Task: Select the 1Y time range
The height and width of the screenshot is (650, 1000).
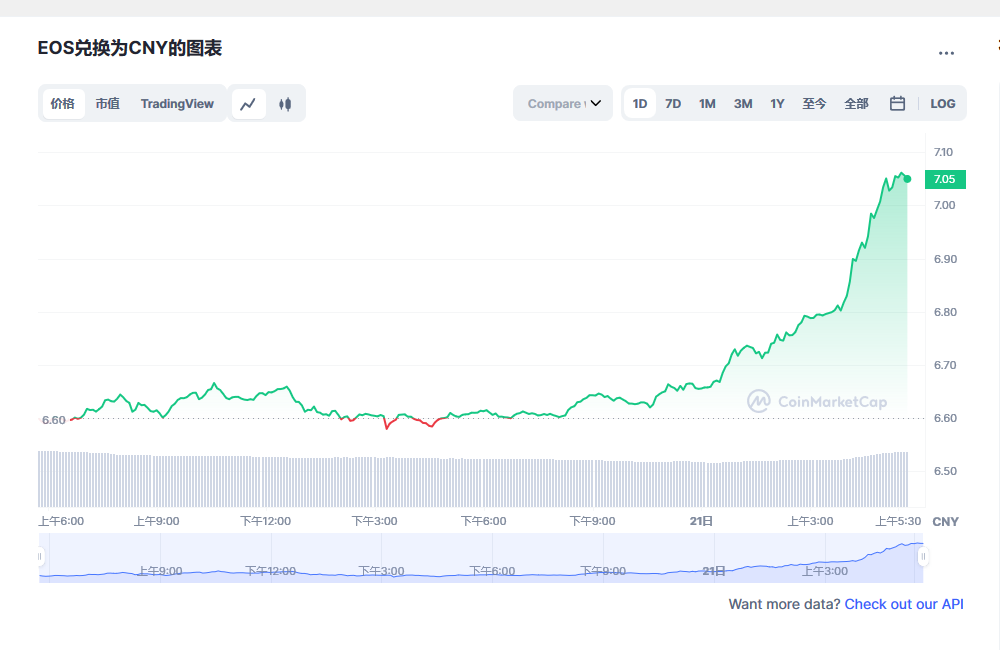Action: [x=777, y=103]
